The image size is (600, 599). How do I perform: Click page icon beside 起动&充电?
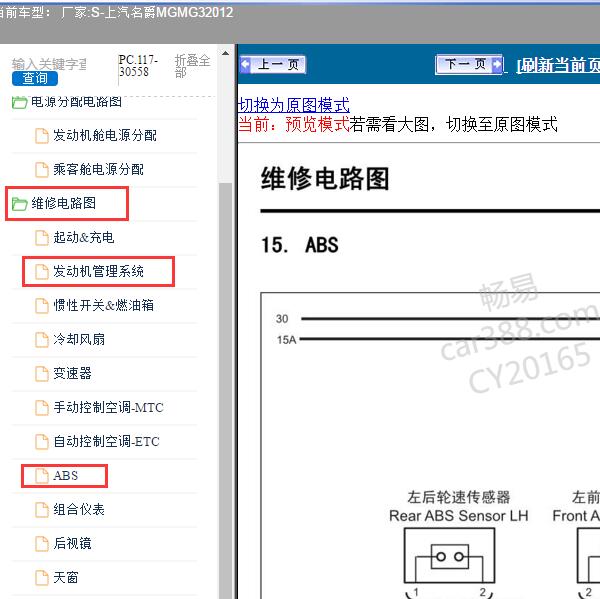pyautogui.click(x=42, y=238)
